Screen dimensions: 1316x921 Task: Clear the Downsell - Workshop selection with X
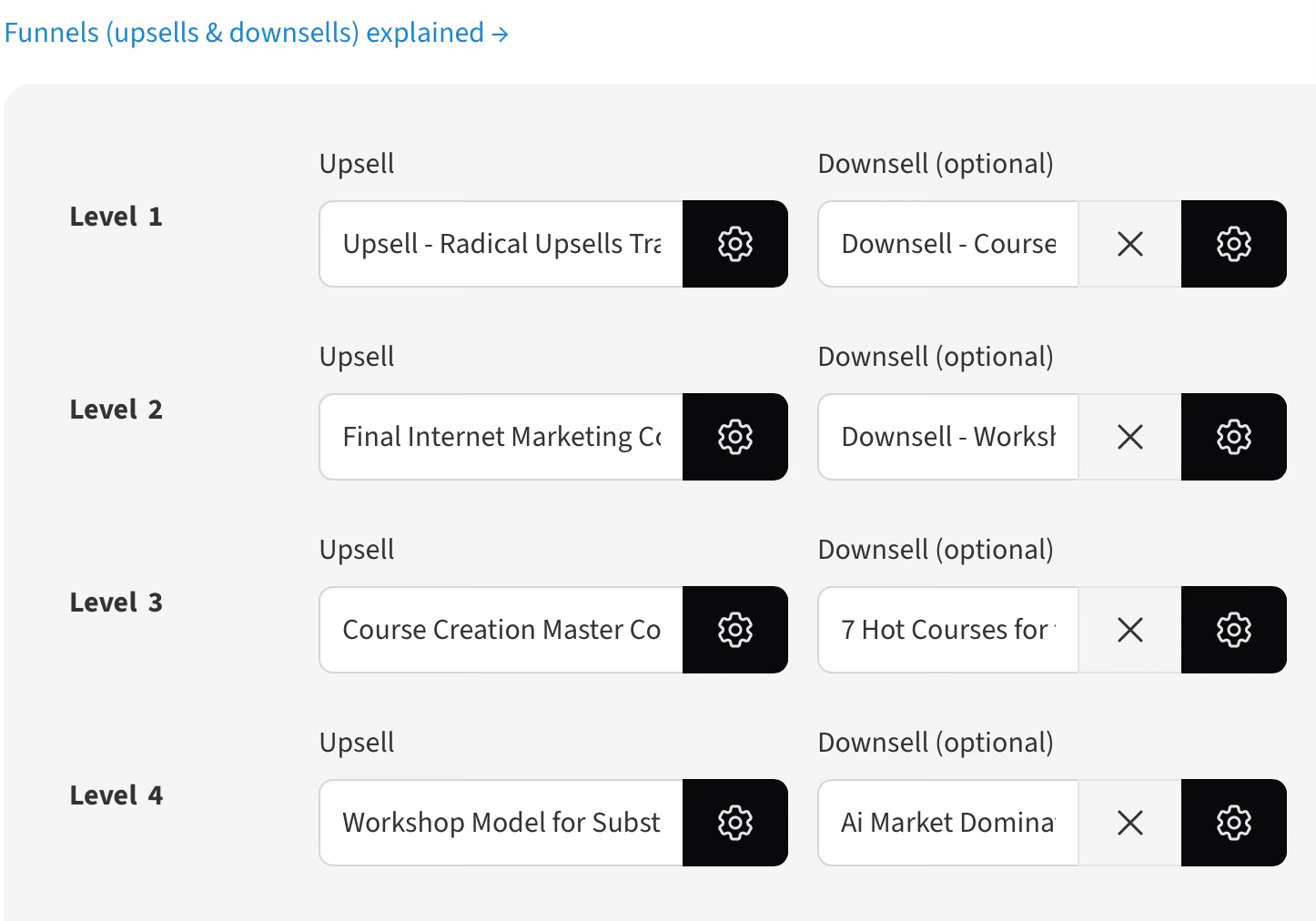point(1129,437)
